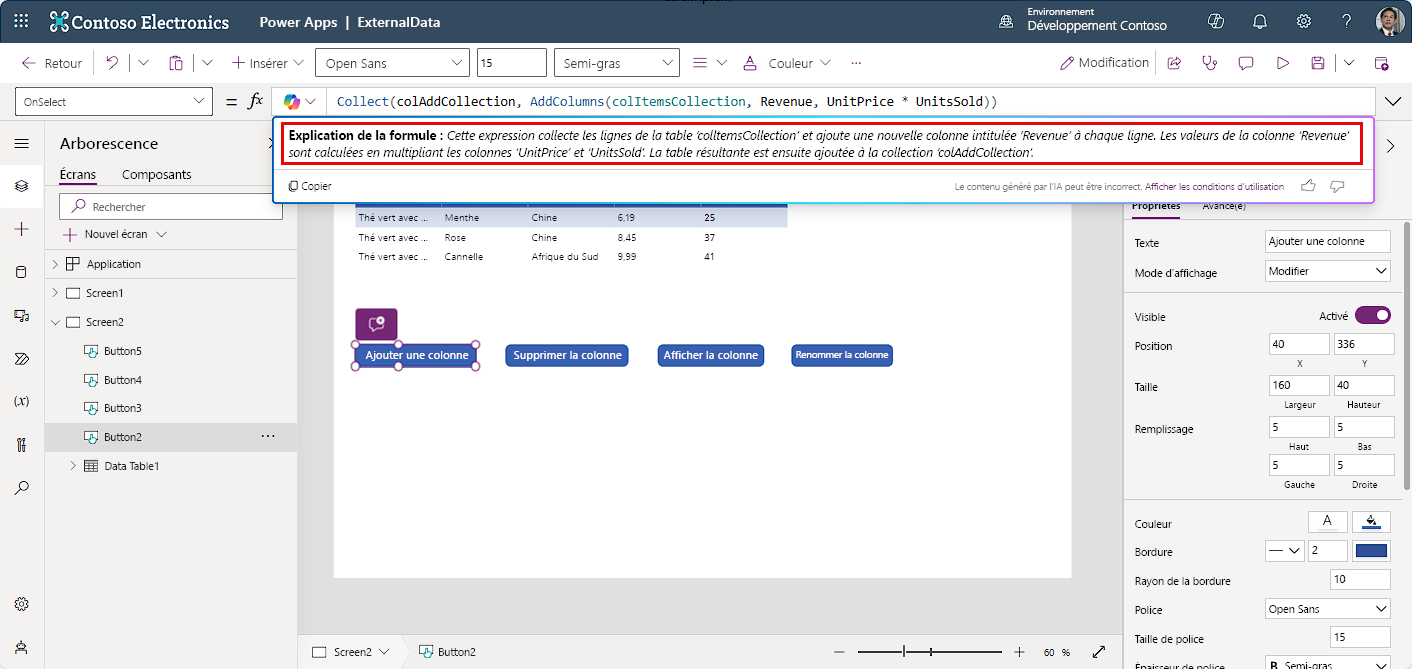Click the fit-to-window expand icon
The width and height of the screenshot is (1412, 669).
click(1099, 652)
